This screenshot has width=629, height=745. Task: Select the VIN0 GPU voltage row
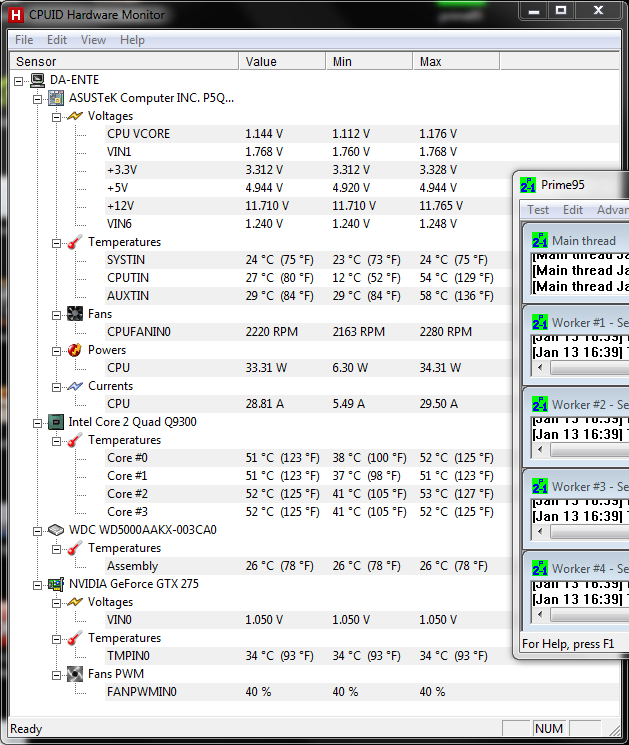click(x=309, y=620)
